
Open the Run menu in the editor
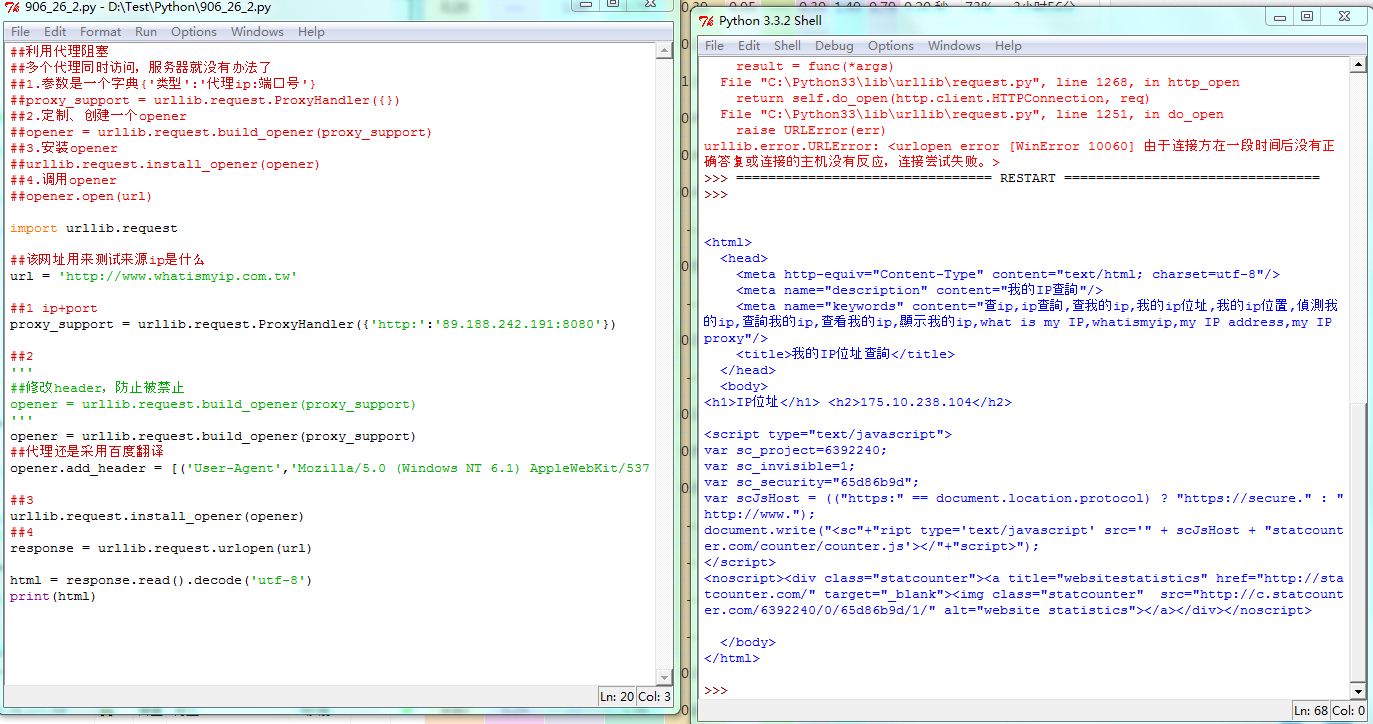[x=146, y=32]
